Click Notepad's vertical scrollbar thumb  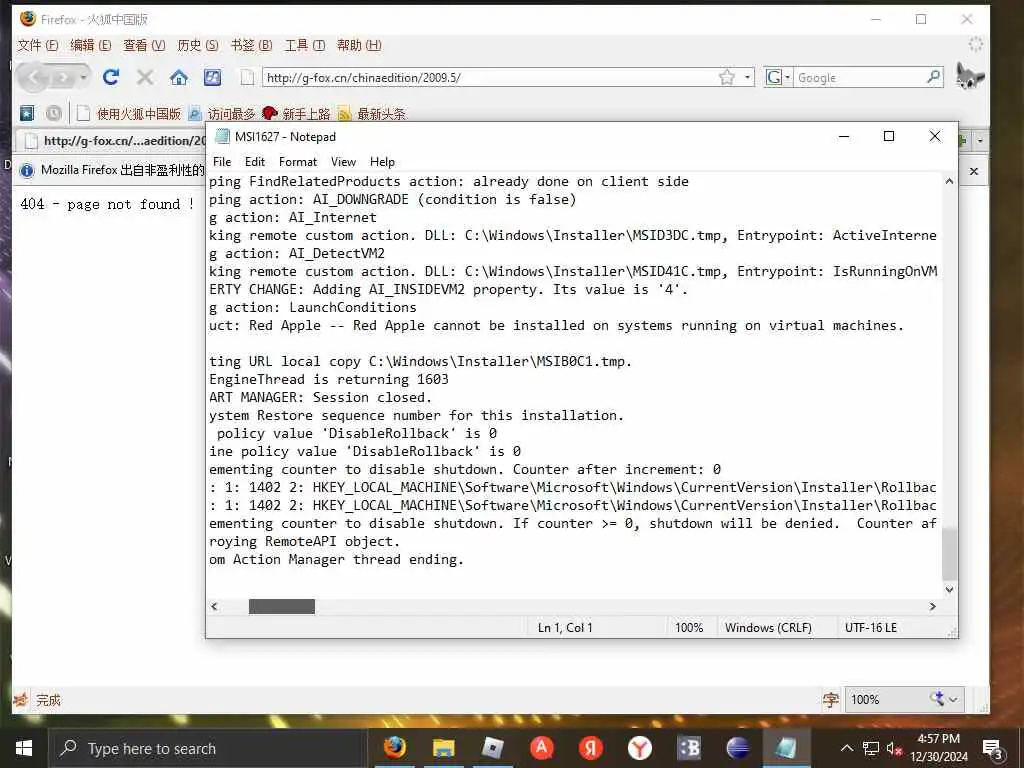(950, 554)
